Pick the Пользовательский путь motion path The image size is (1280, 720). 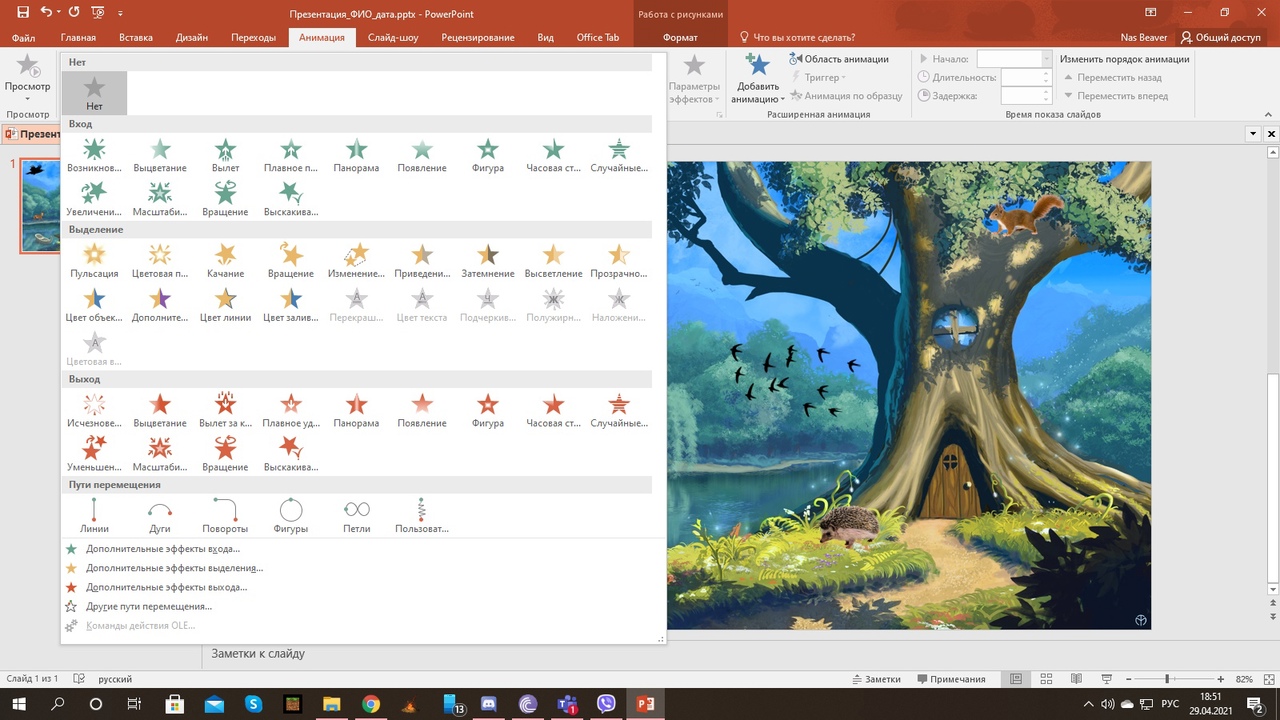422,516
